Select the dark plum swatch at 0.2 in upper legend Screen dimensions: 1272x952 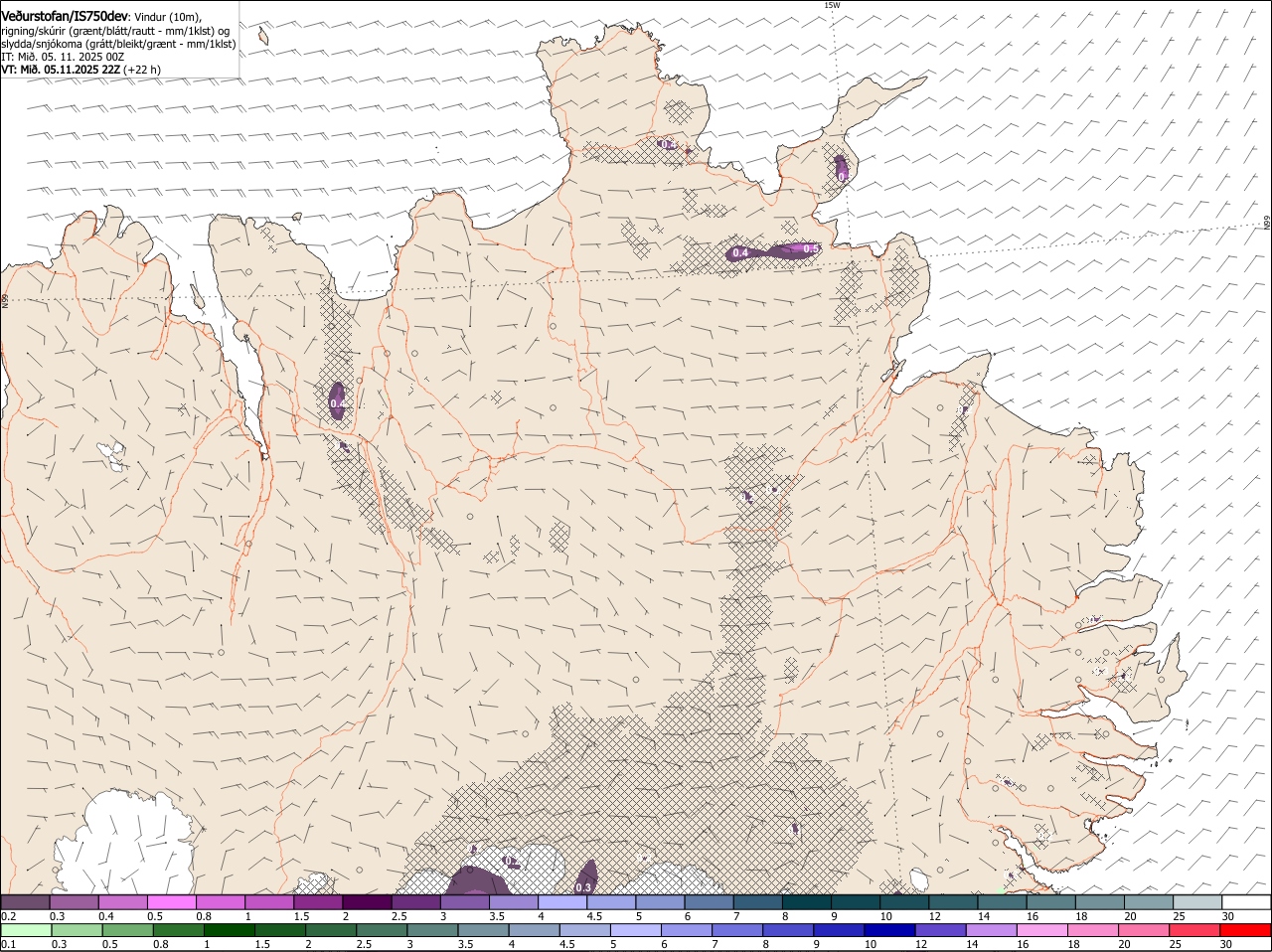pos(25,902)
